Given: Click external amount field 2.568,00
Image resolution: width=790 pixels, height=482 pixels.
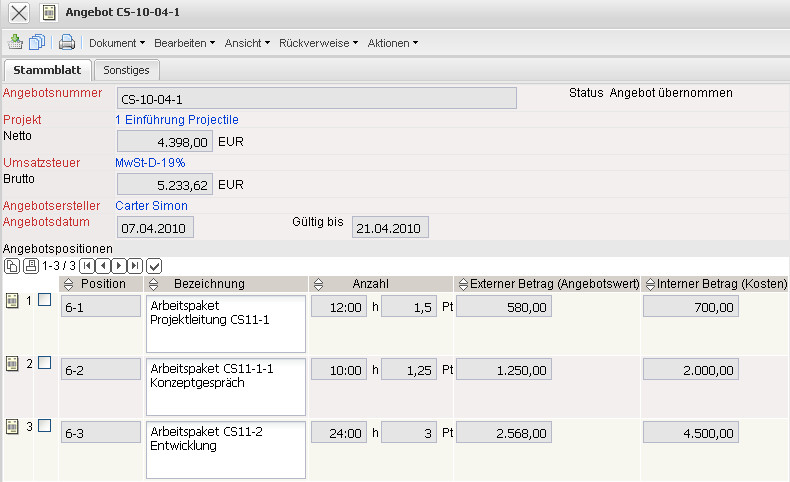Looking at the screenshot, I should tap(504, 432).
